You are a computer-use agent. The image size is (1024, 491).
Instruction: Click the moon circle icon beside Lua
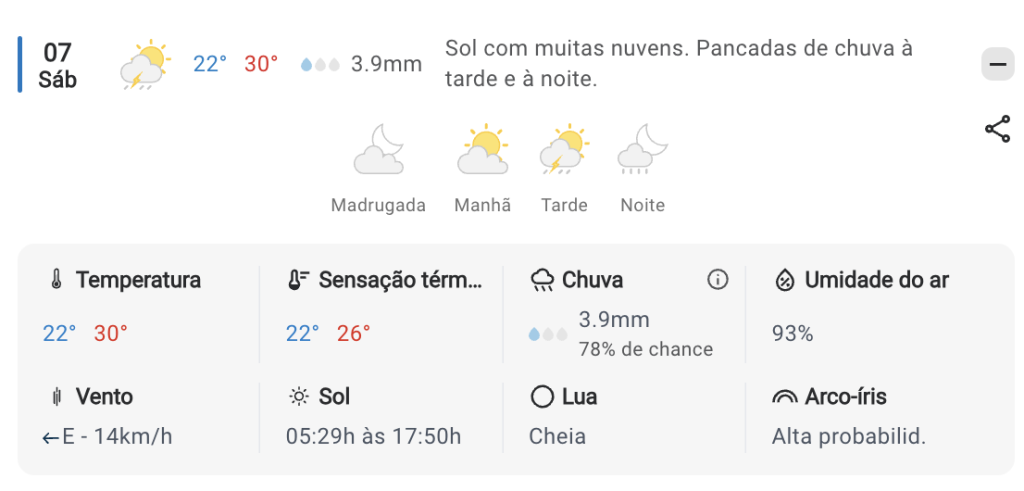click(x=542, y=397)
